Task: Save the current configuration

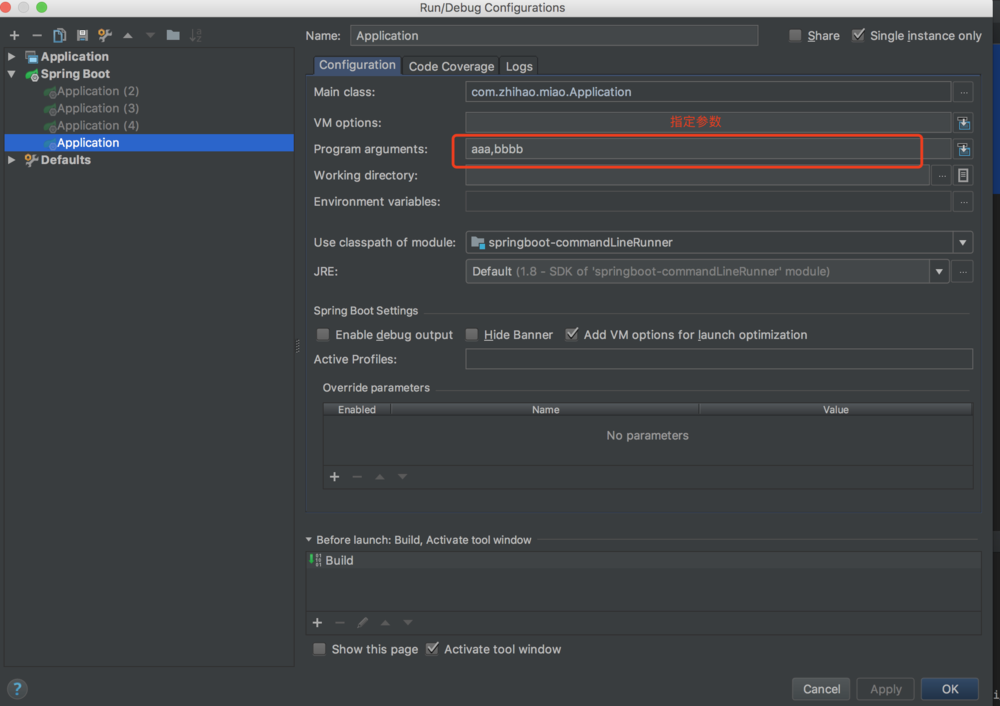Action: click(x=82, y=35)
